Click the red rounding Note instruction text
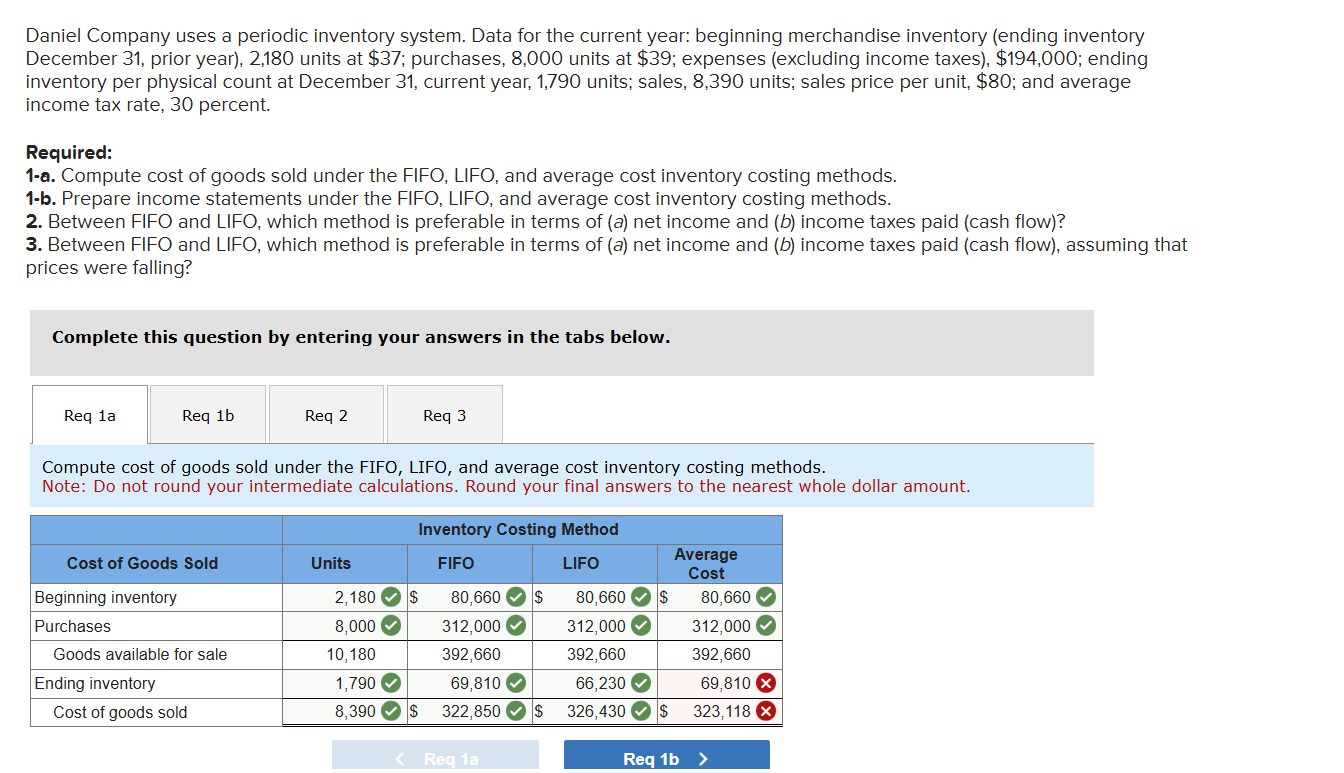The height and width of the screenshot is (773, 1344). (x=506, y=487)
